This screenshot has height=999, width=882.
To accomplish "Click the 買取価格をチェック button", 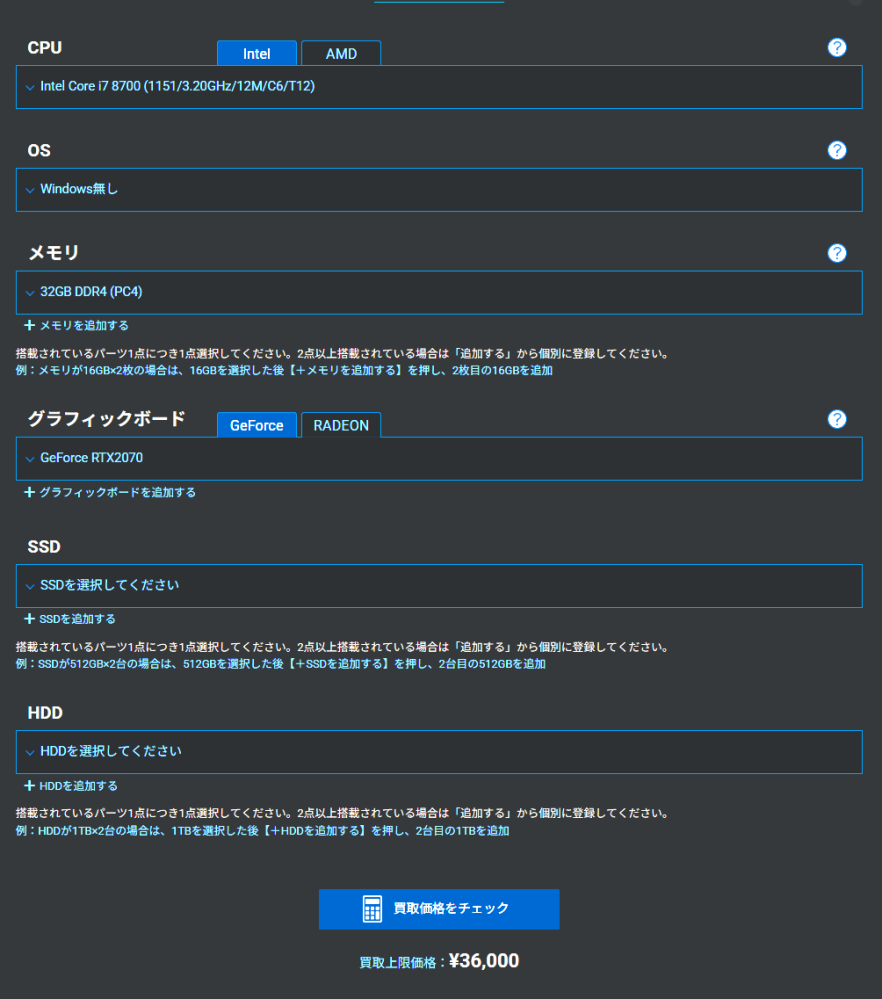I will pos(439,909).
